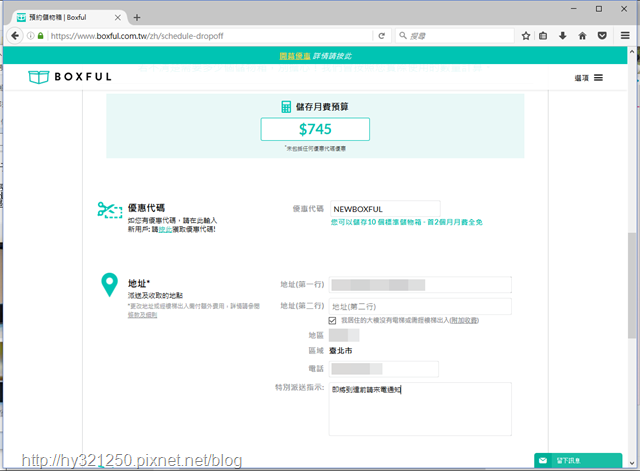Click the Boxful logo
This screenshot has width=640, height=471.
70,77
